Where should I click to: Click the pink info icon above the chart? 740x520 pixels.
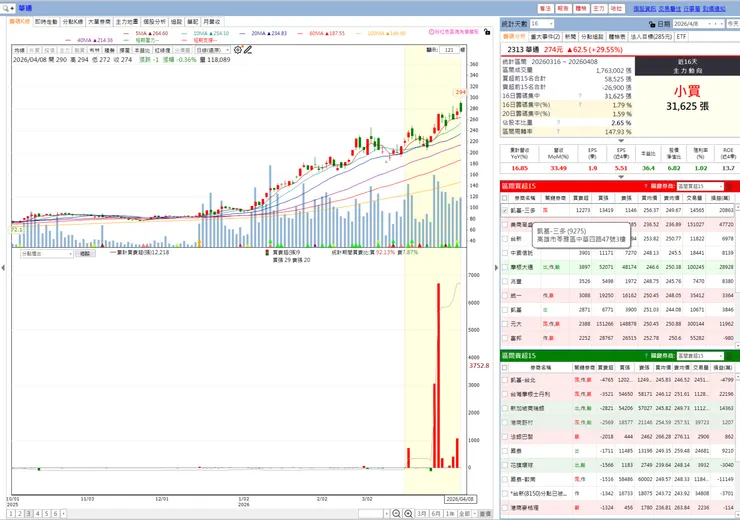pos(431,32)
